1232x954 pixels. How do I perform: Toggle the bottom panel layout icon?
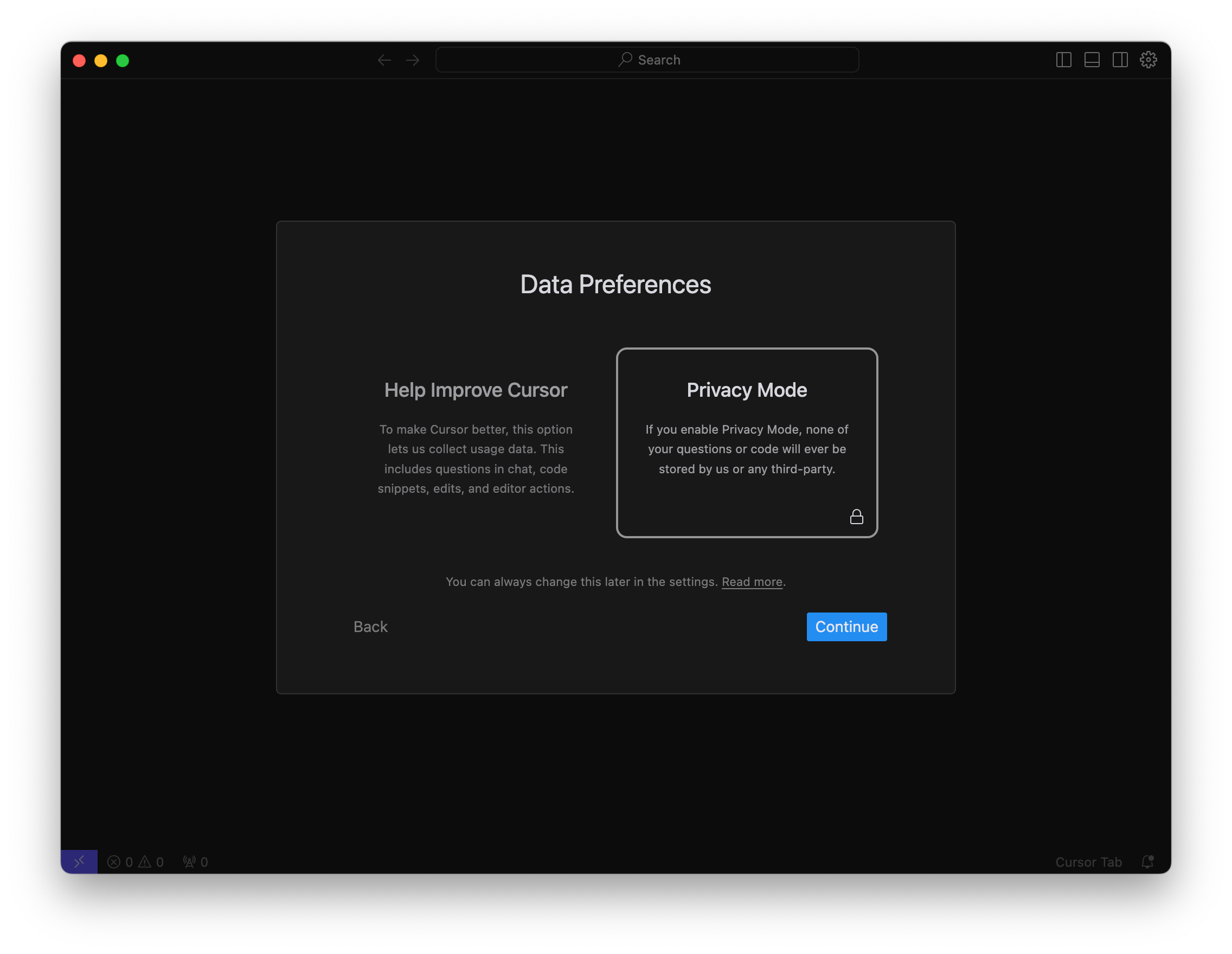click(x=1092, y=60)
